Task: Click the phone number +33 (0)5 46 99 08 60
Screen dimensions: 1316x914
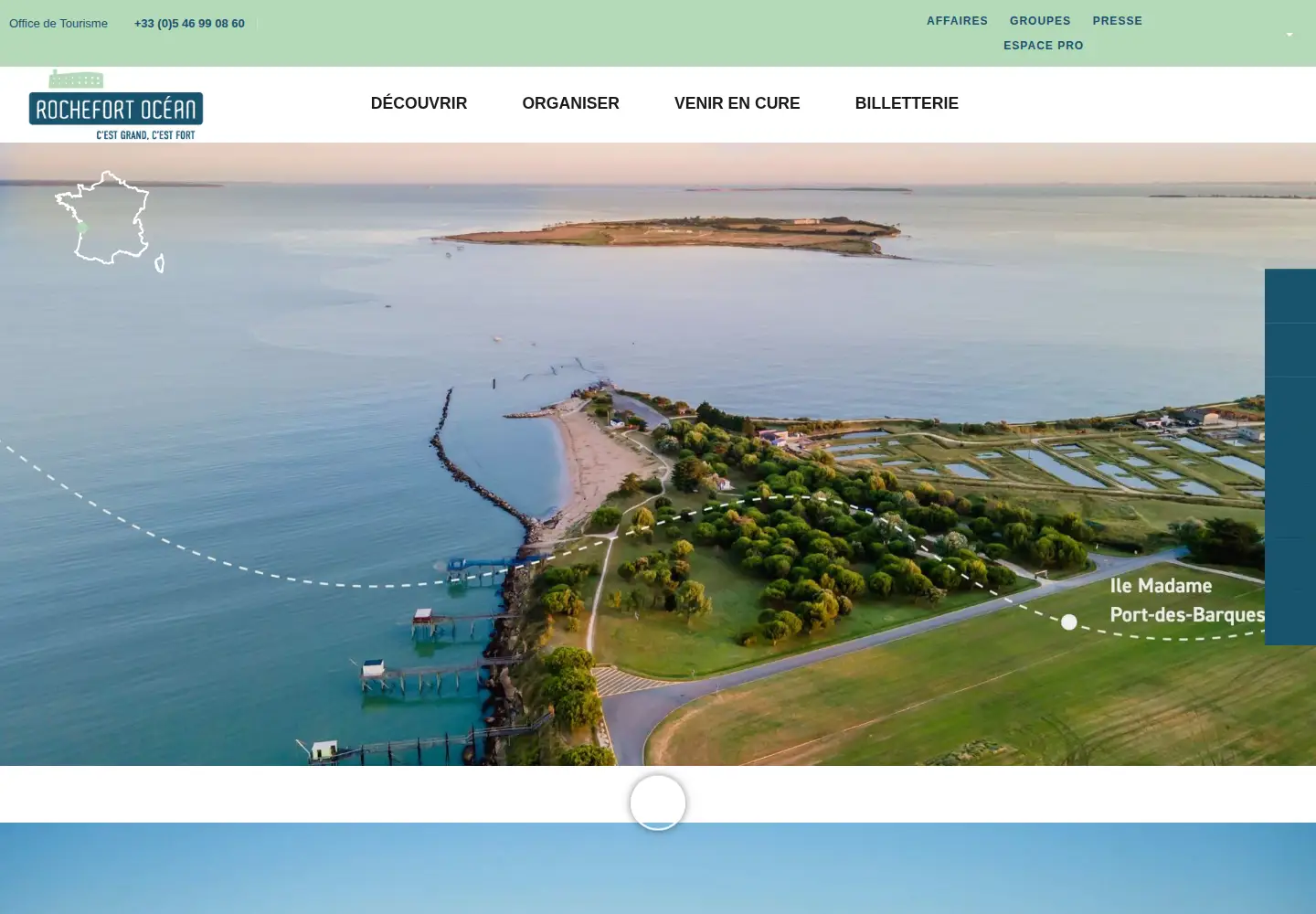Action: tap(189, 24)
